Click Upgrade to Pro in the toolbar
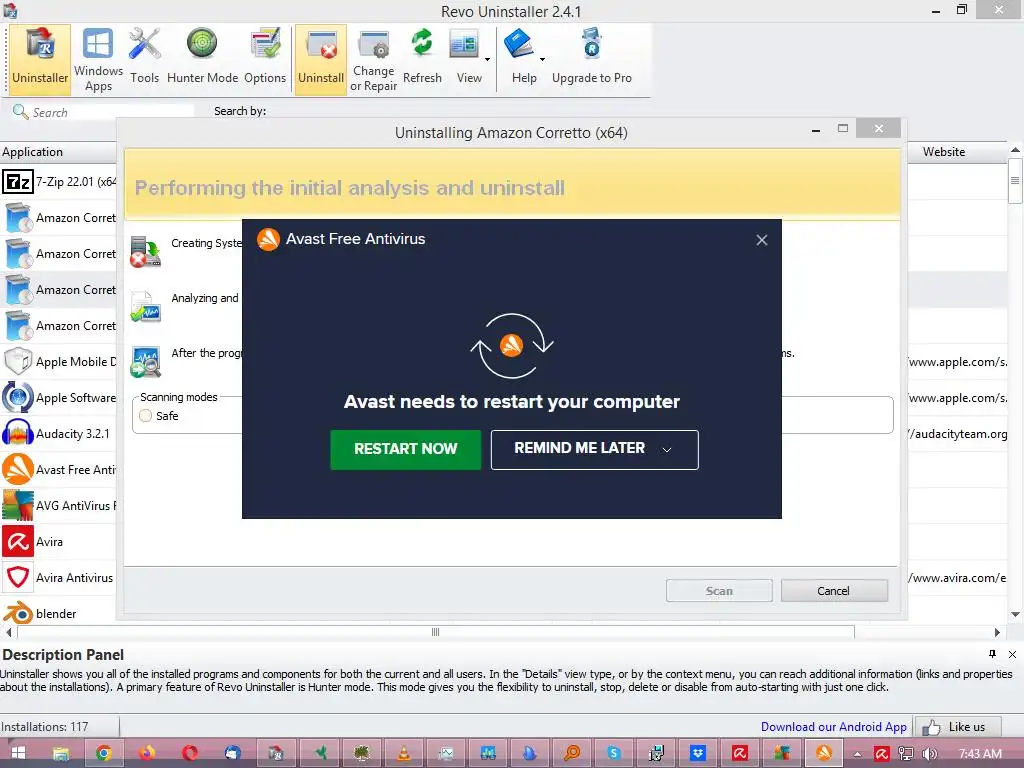This screenshot has width=1024, height=768. coord(592,59)
